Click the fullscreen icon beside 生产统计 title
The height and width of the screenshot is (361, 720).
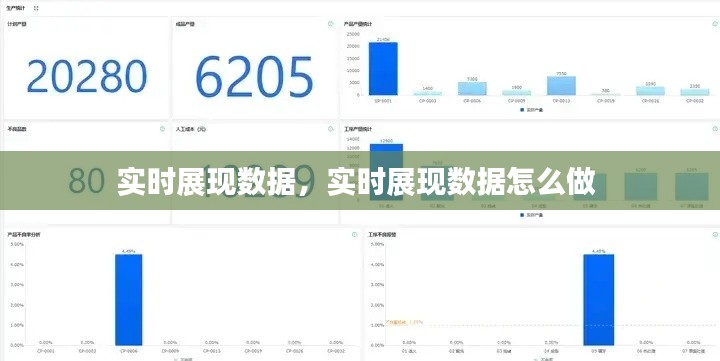36,8
